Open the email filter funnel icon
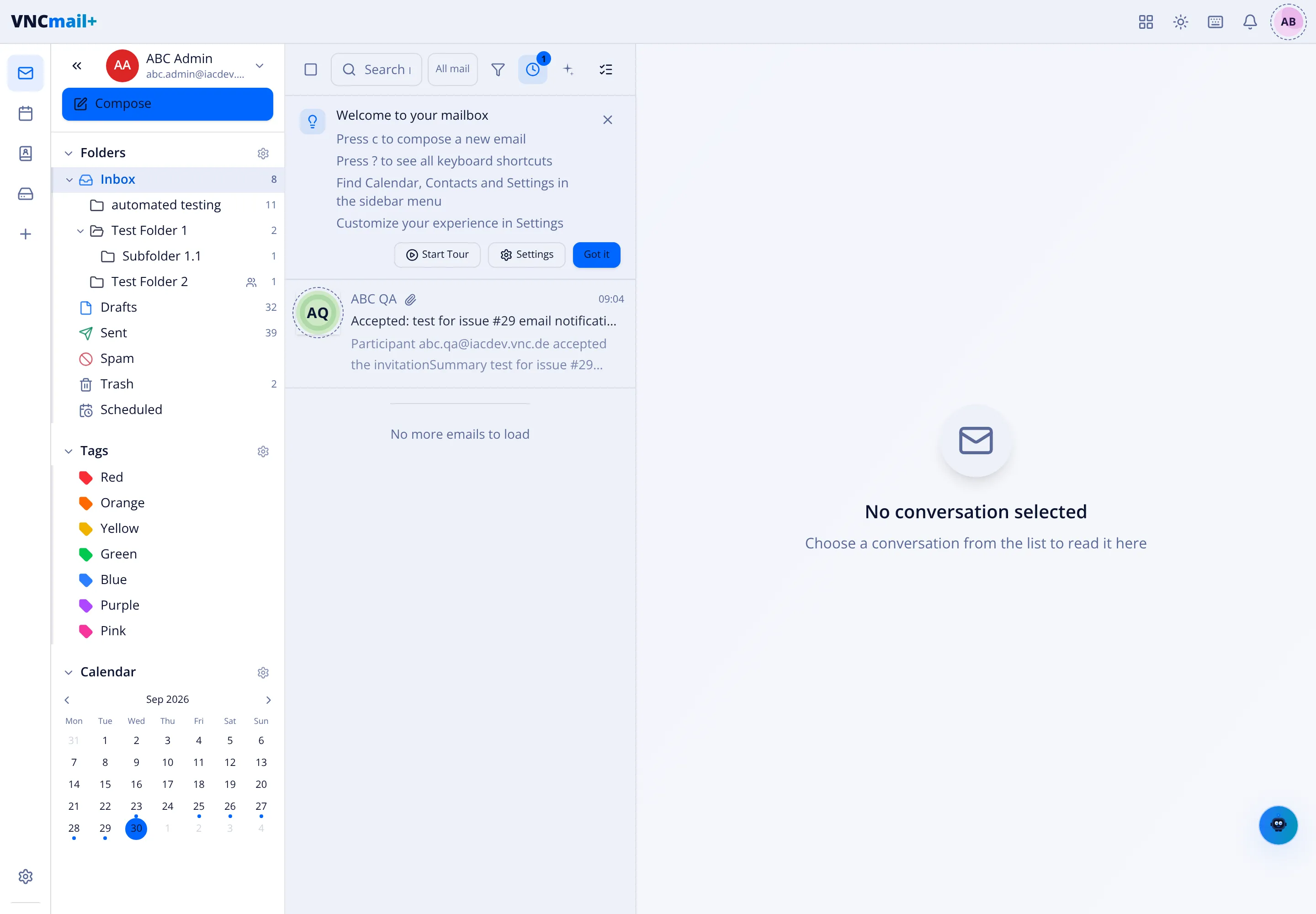 pyautogui.click(x=498, y=69)
